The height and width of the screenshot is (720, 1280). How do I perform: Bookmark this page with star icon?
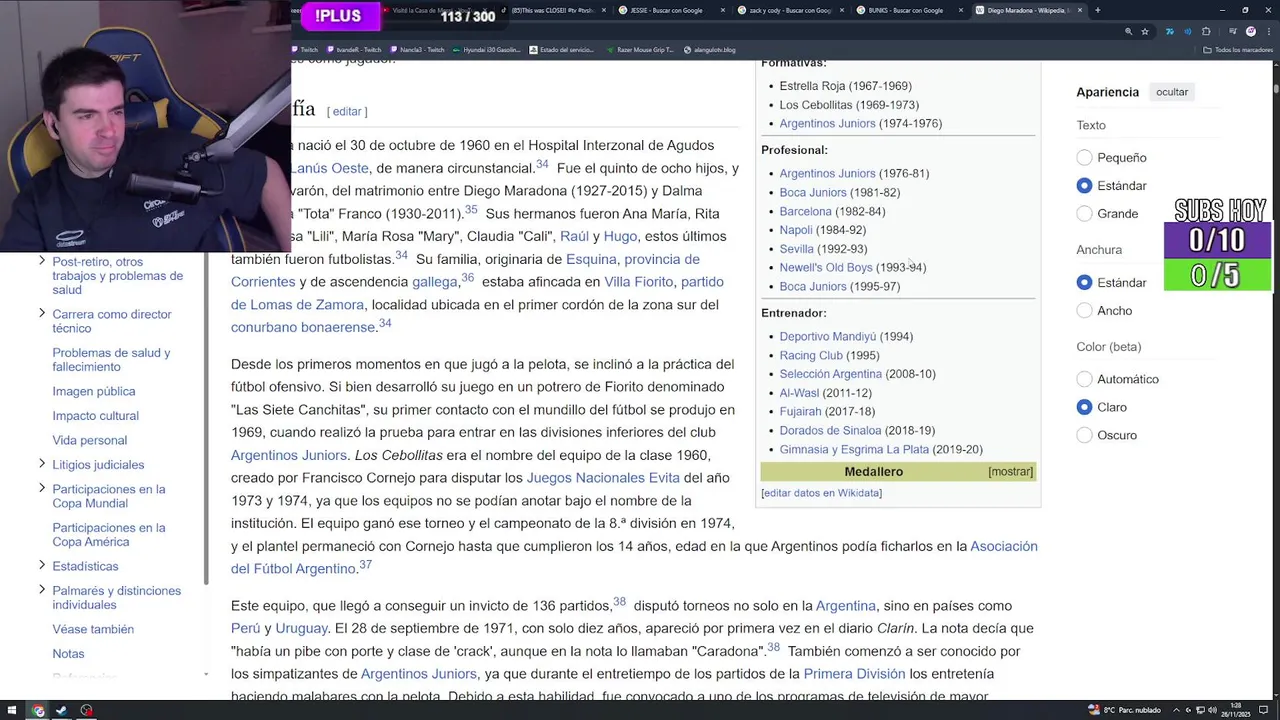click(1145, 31)
